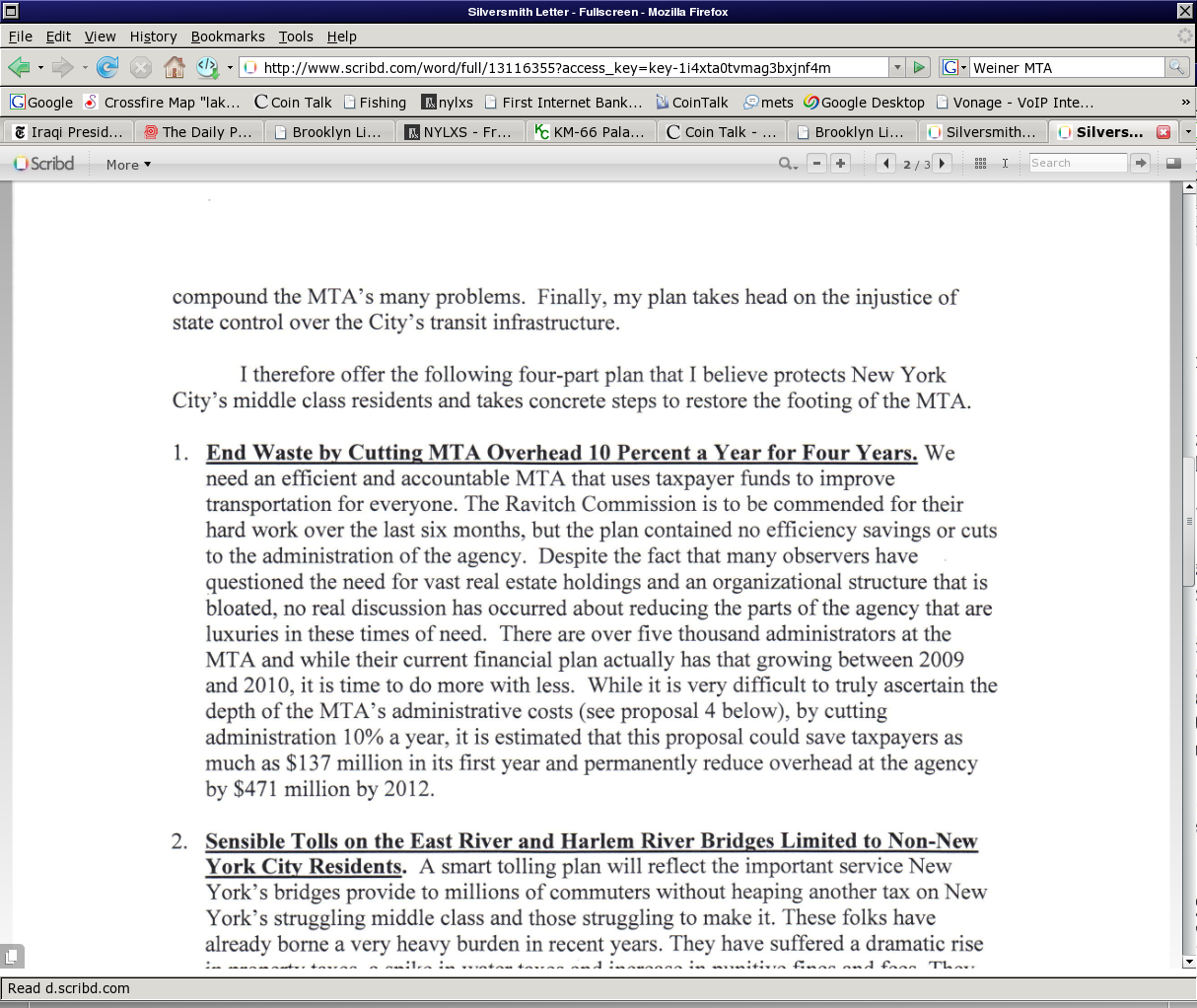
Task: Open the Scribd More dropdown
Action: [x=128, y=165]
